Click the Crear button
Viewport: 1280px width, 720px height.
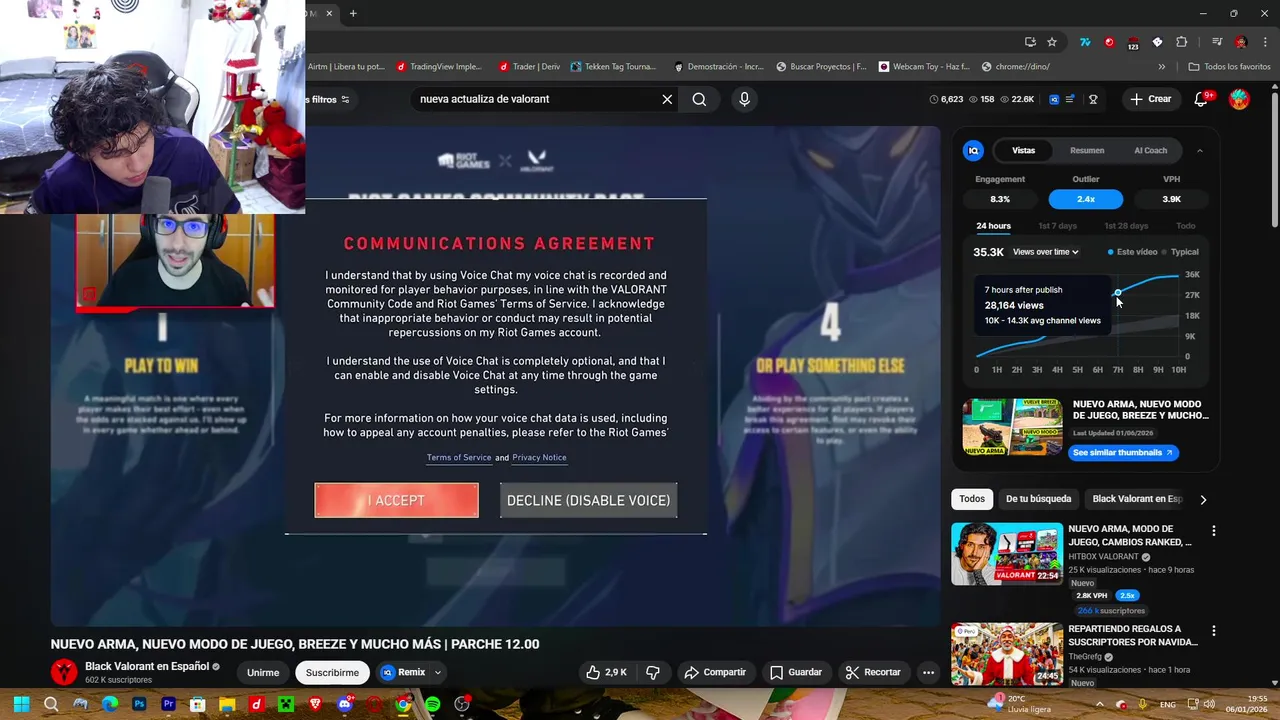[x=1150, y=99]
